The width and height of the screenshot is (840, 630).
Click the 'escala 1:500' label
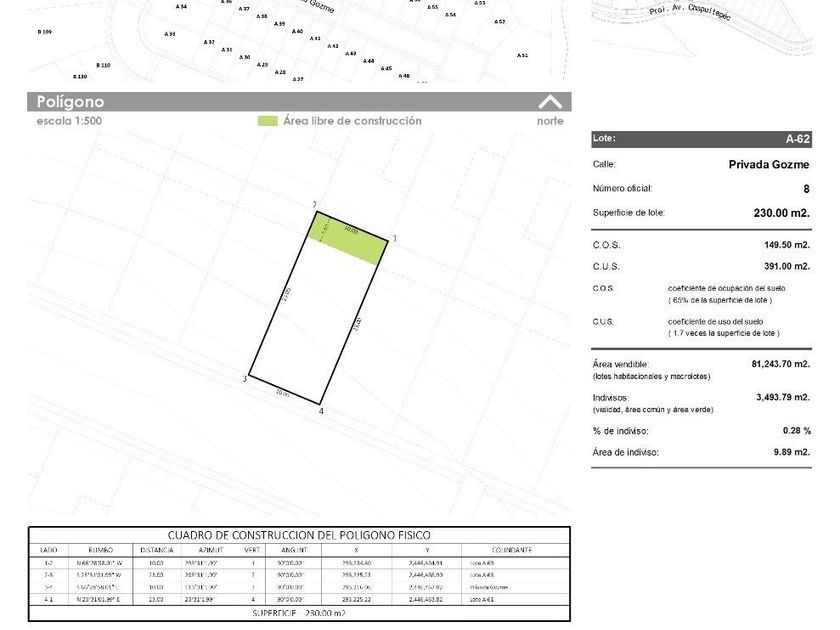[69, 121]
